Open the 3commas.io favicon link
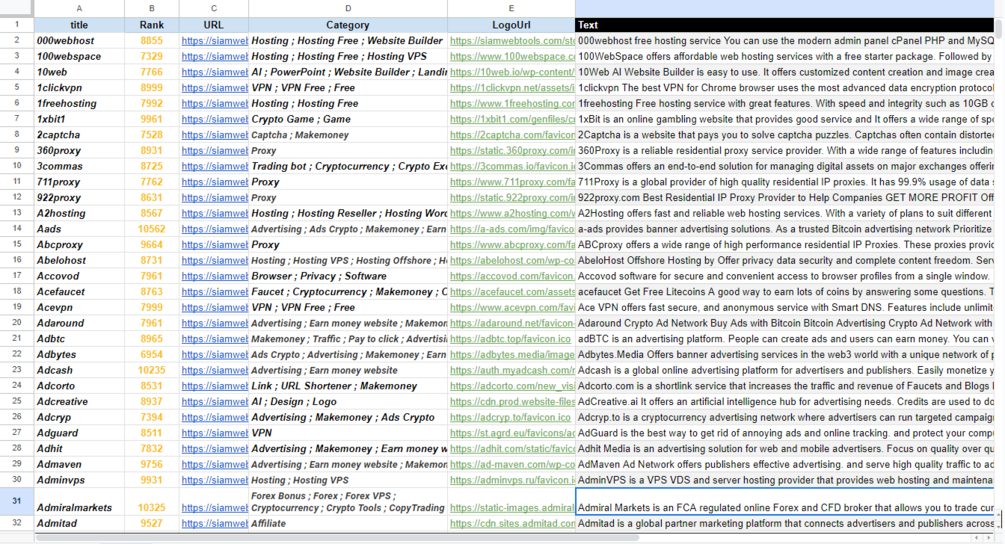 pyautogui.click(x=512, y=166)
